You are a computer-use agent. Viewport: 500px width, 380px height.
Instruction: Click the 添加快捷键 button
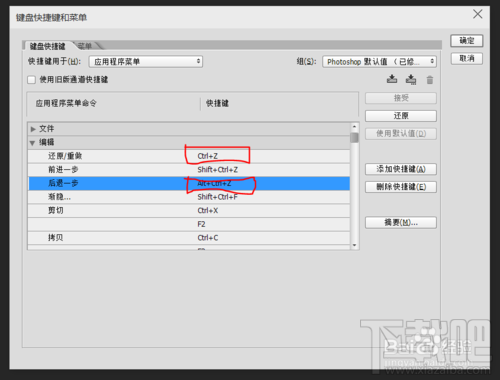pos(401,169)
